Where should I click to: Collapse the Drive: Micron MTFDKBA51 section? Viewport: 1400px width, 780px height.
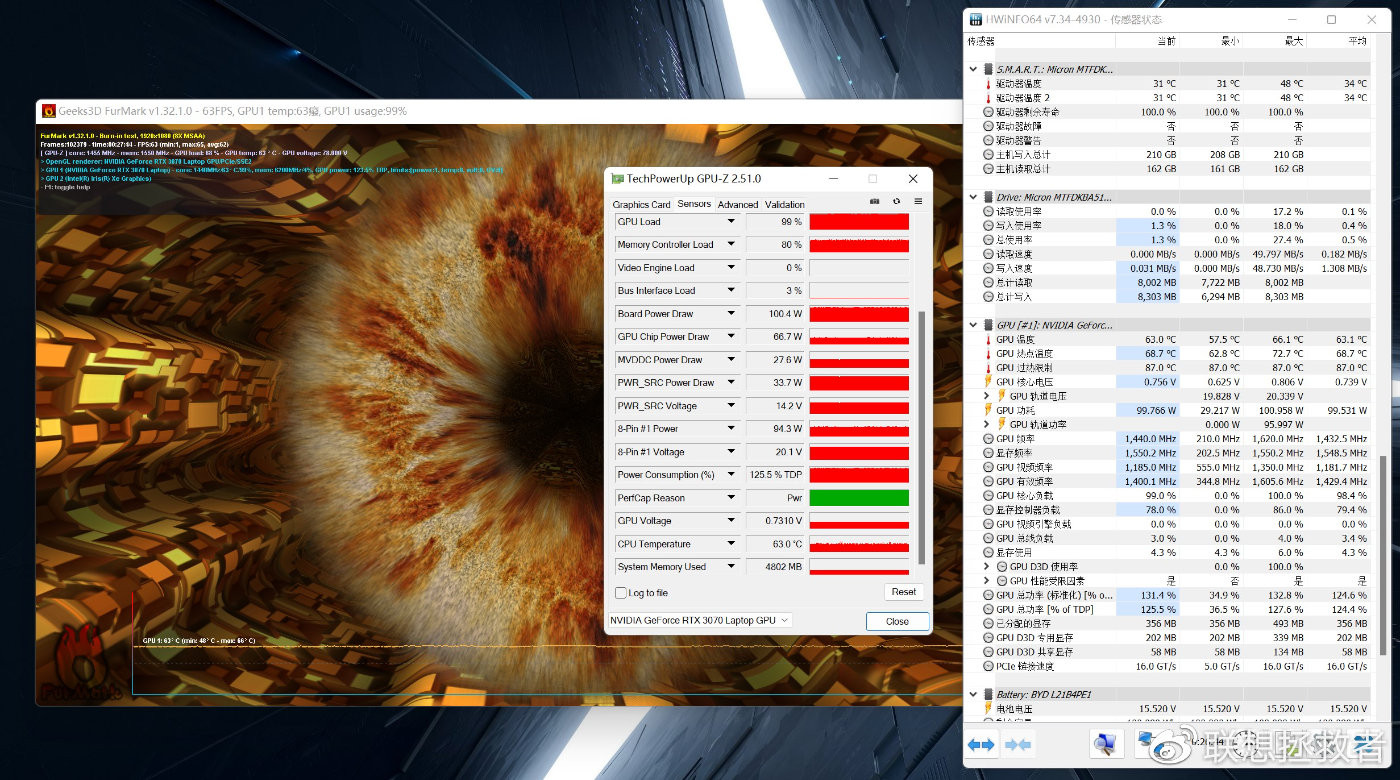[974, 198]
